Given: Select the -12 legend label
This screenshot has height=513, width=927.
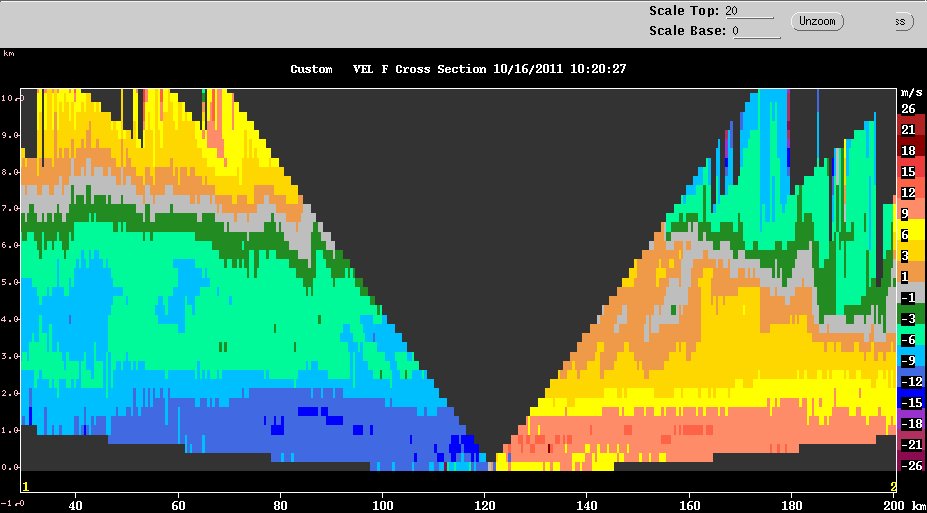Looking at the screenshot, I should [911, 382].
